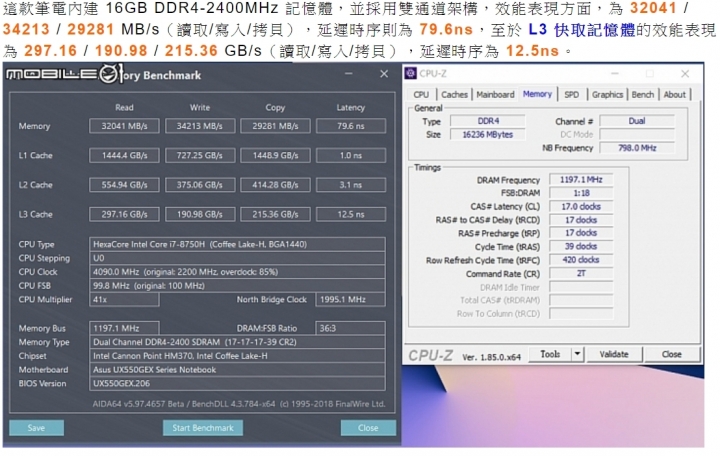The width and height of the screenshot is (720, 456).
Task: Click the L1 Cache Copy value 1448.9 GB/s
Action: (275, 155)
